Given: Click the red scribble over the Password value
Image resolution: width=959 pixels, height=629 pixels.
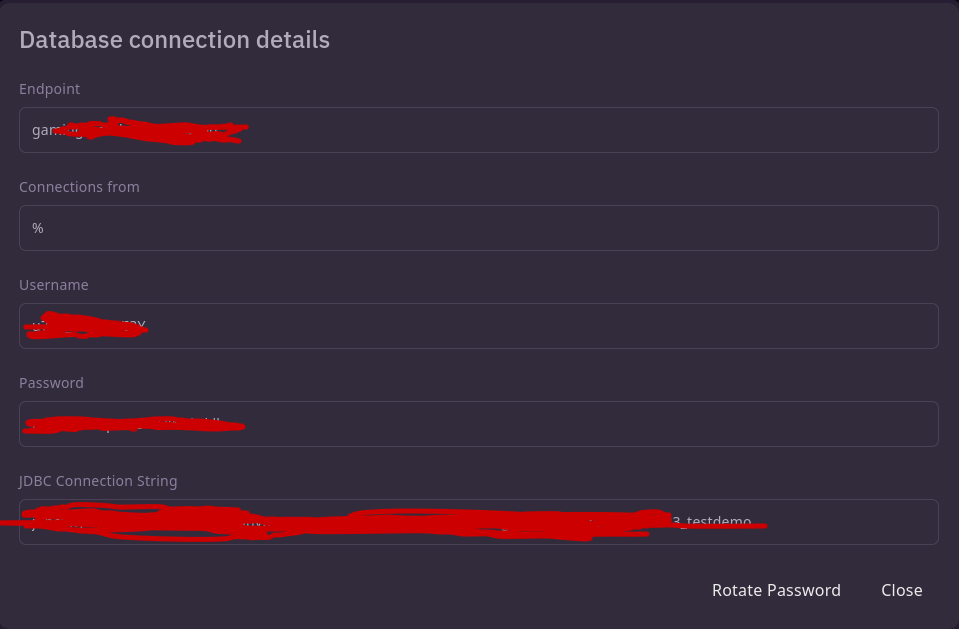Looking at the screenshot, I should pos(130,426).
